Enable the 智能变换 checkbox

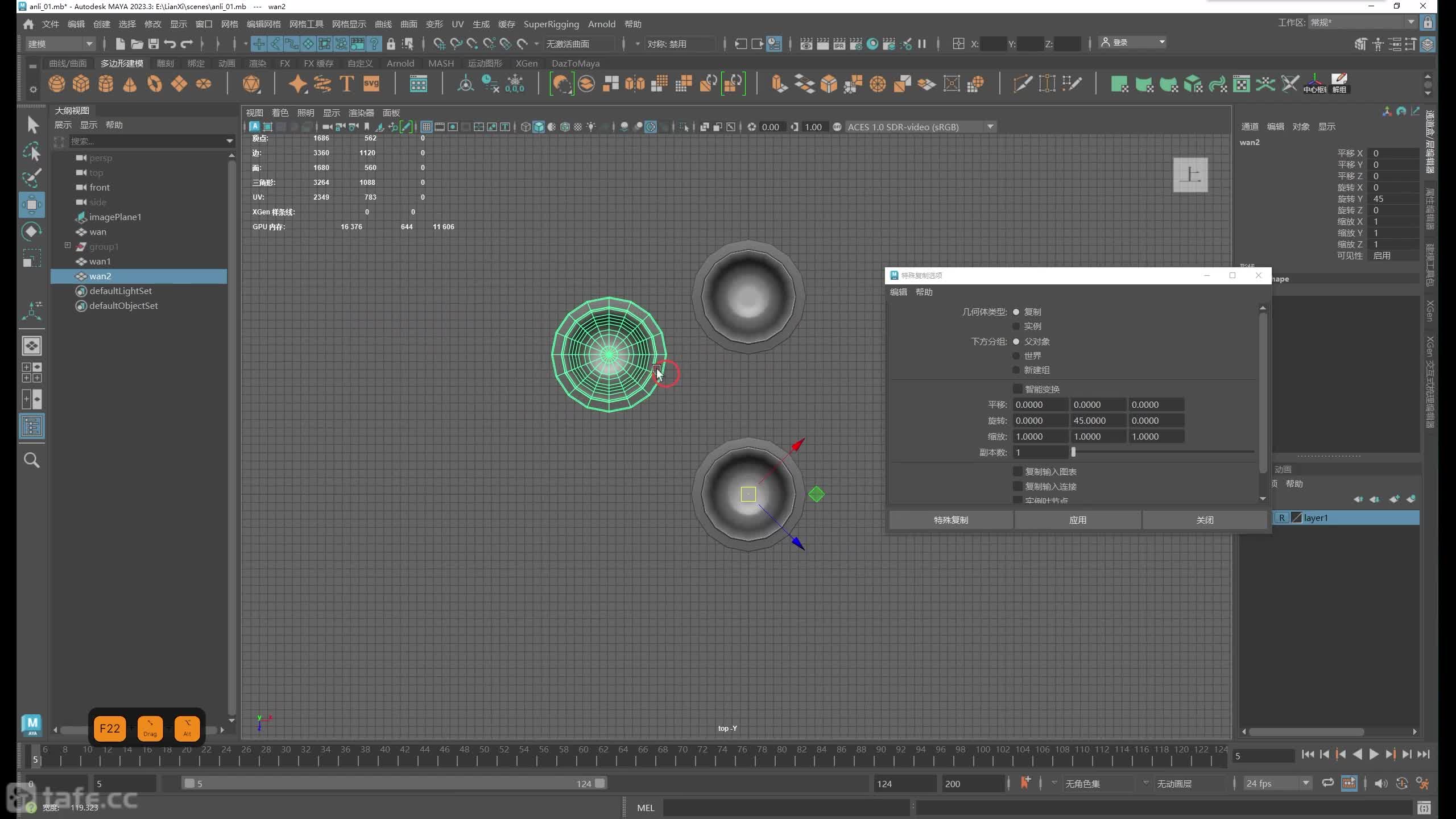pyautogui.click(x=1017, y=389)
